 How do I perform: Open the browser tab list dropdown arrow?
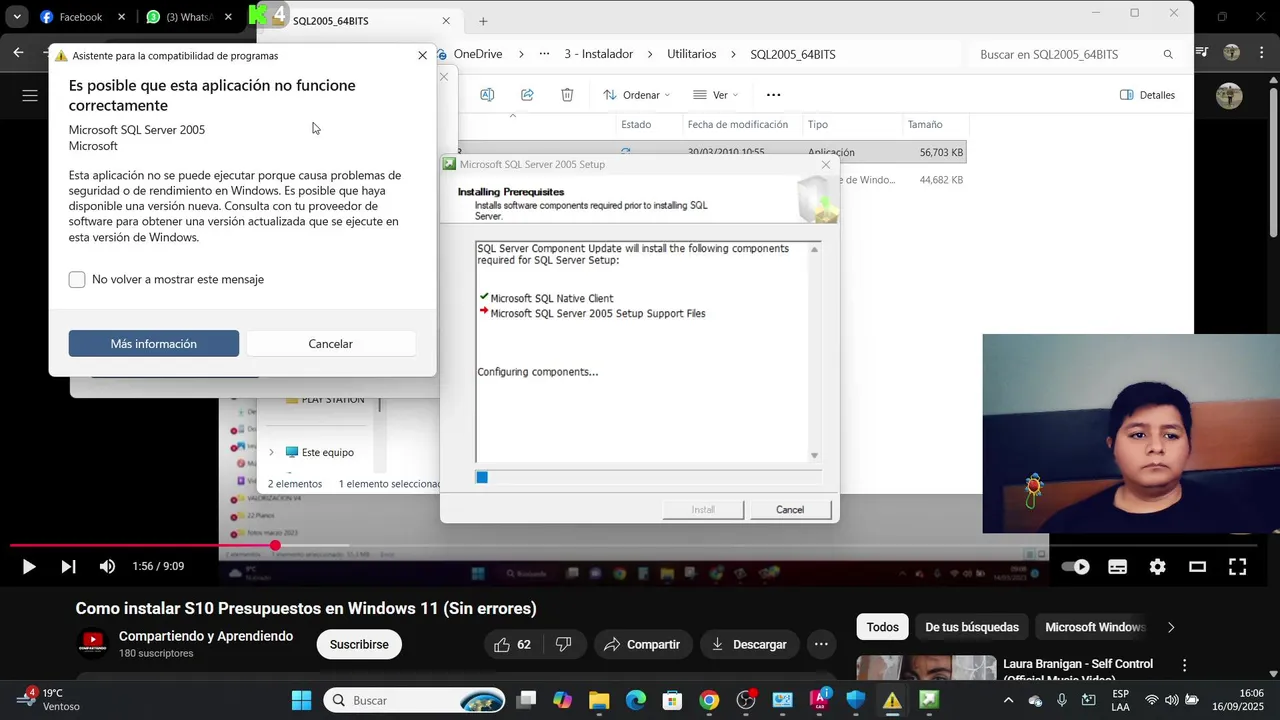17,17
